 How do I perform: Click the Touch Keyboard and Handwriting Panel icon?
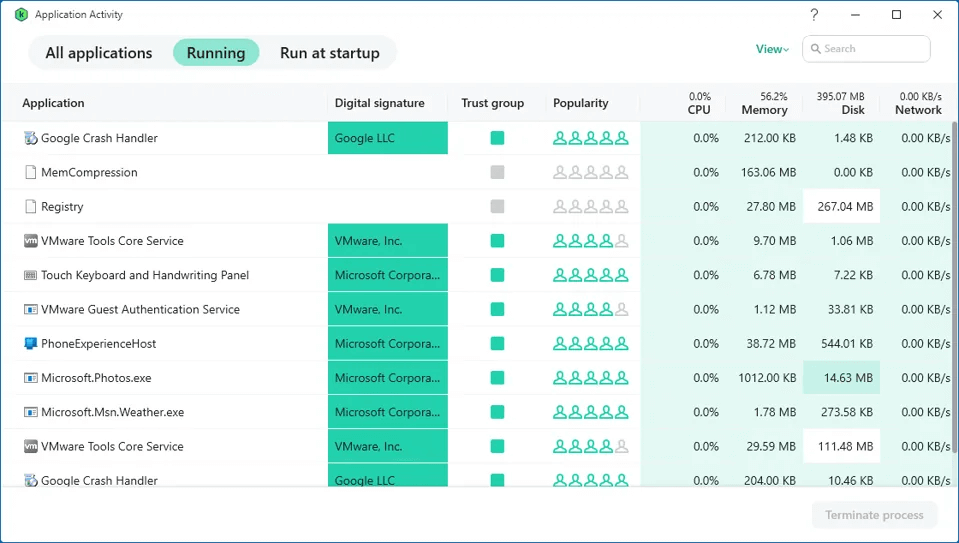pos(30,275)
